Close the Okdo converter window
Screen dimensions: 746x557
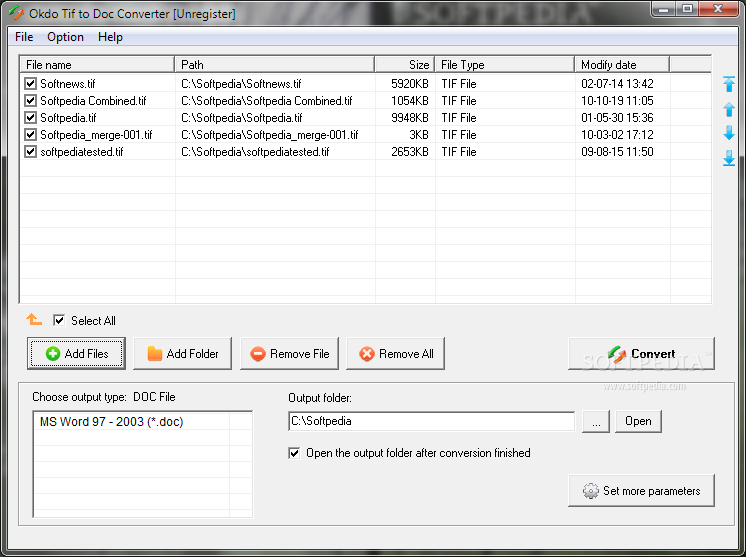[x=718, y=9]
